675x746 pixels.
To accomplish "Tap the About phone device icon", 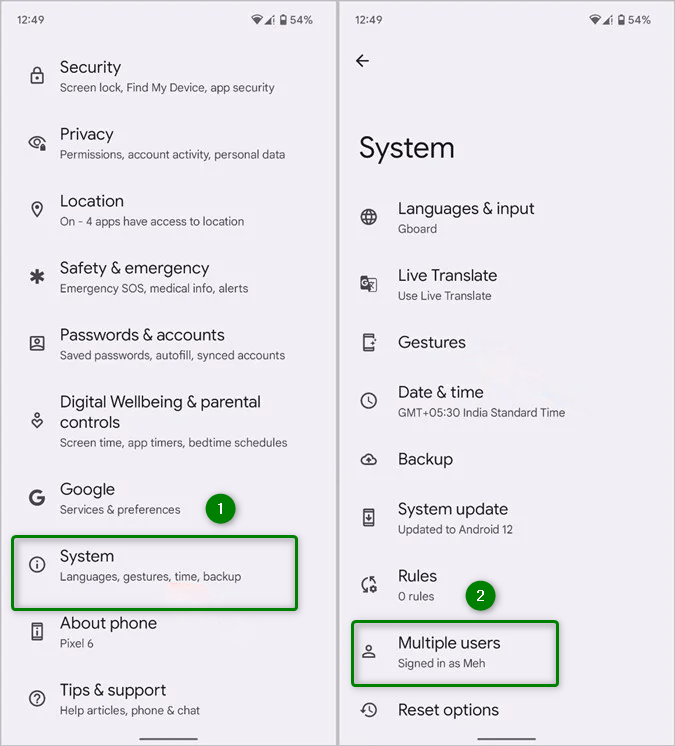I will click(x=37, y=632).
